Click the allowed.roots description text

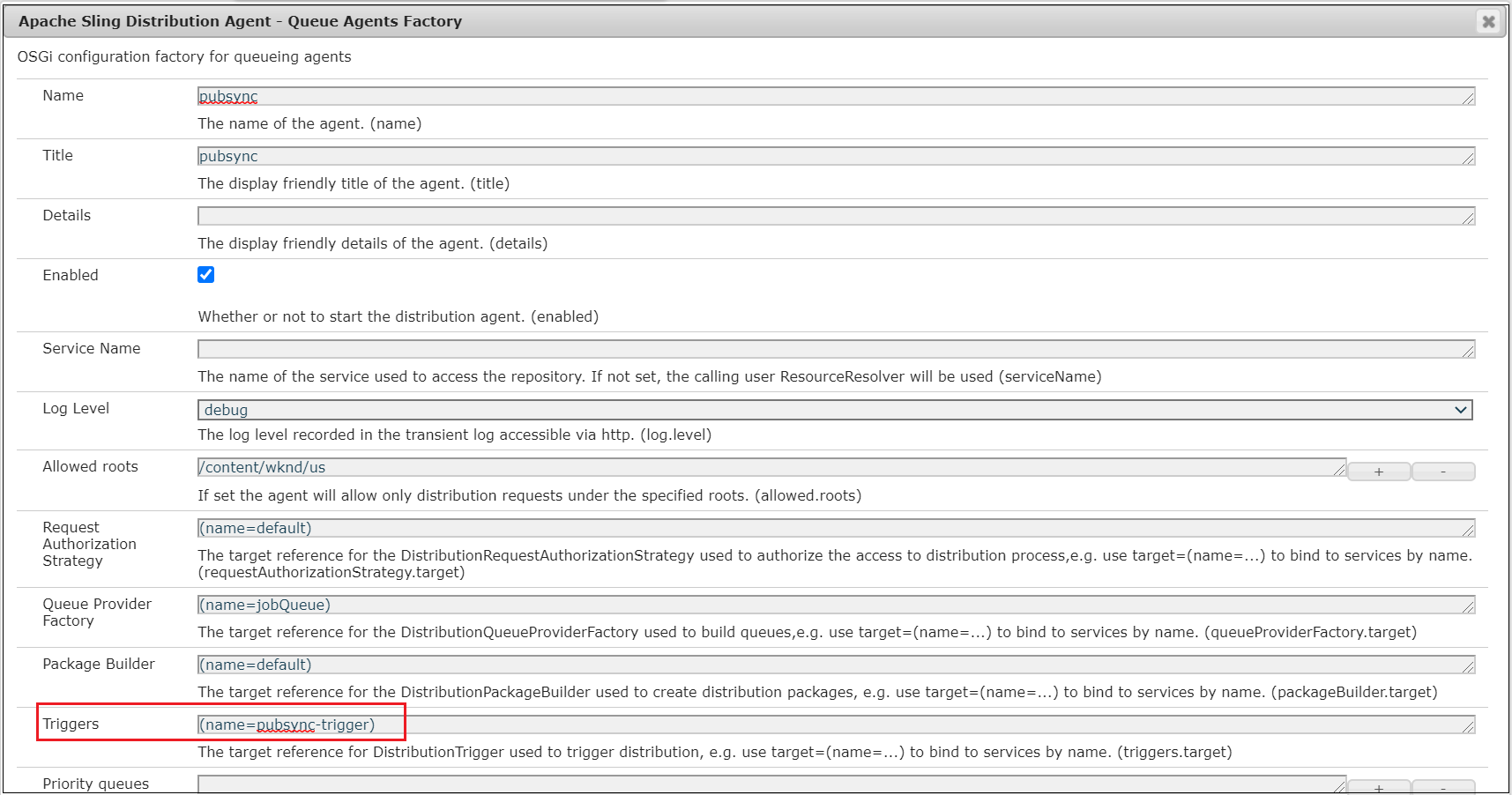(x=530, y=495)
